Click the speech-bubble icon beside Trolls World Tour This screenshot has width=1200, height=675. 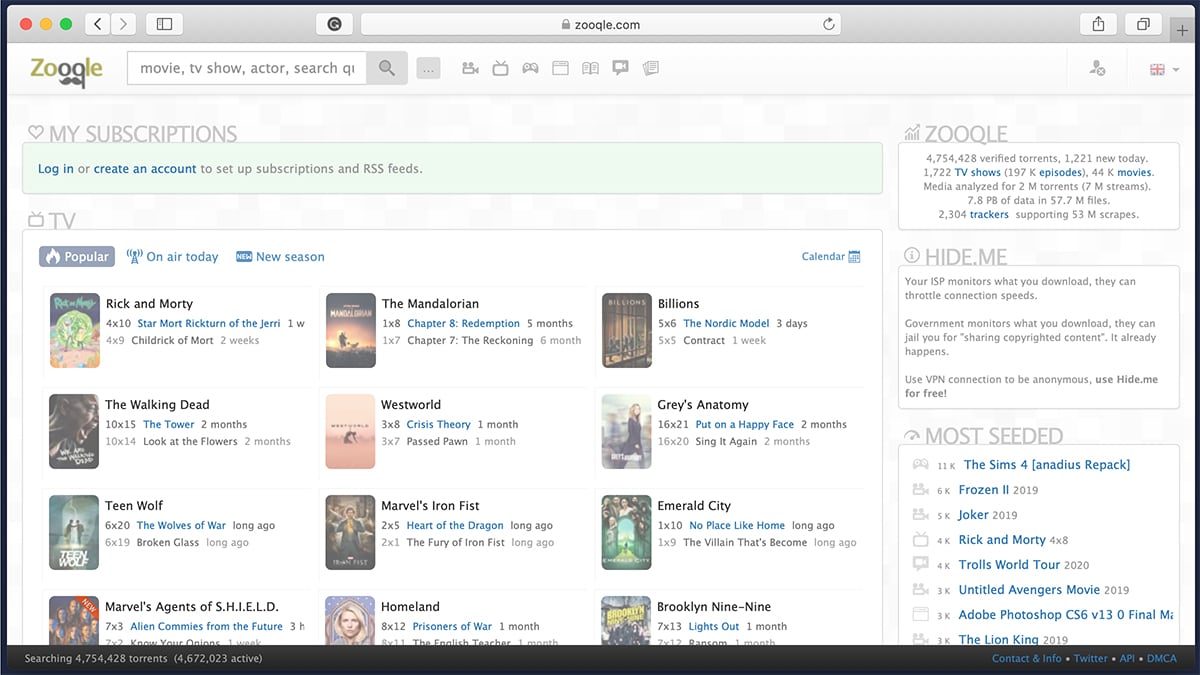tap(921, 565)
